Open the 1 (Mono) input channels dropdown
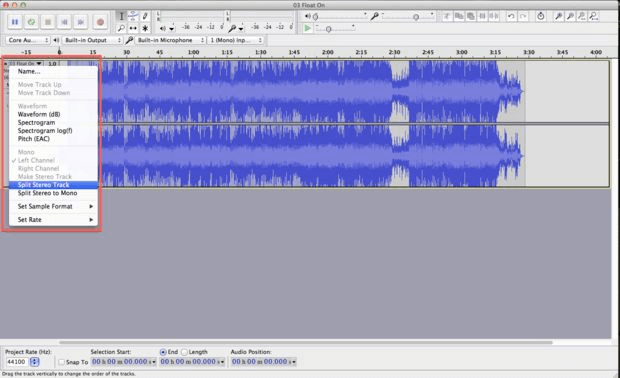Image resolution: width=620 pixels, height=378 pixels. 235,40
